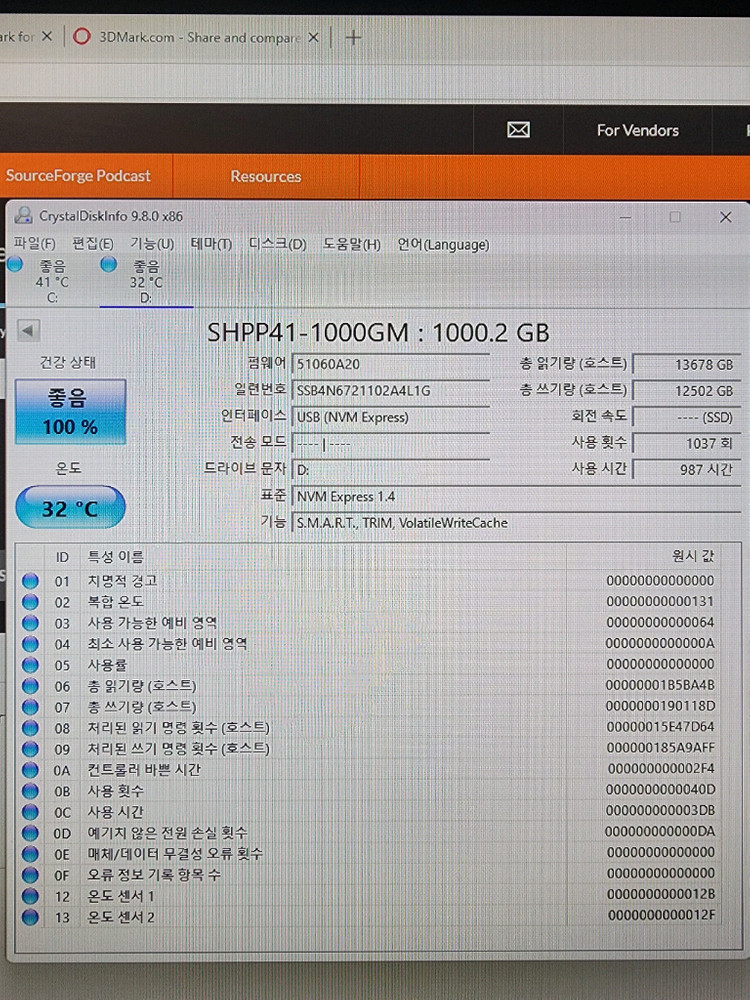Click the status icon for ID 02 복합 온도

coord(30,602)
